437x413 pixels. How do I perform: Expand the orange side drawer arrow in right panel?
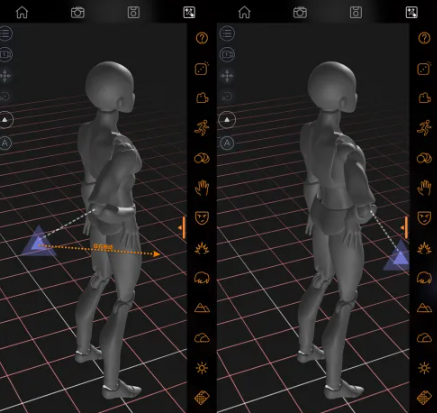(404, 228)
